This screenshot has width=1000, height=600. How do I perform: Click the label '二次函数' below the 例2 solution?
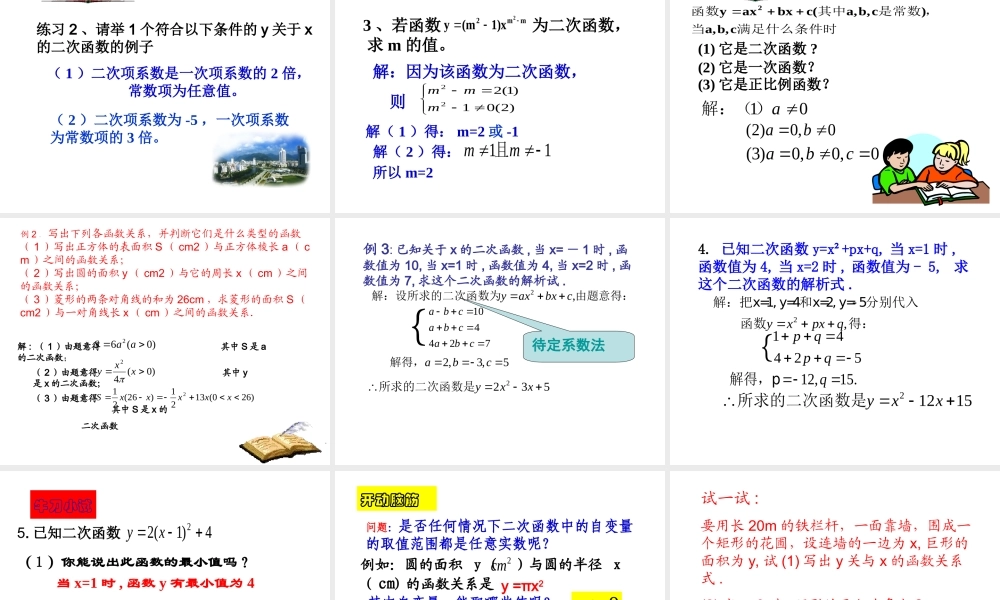pyautogui.click(x=99, y=426)
